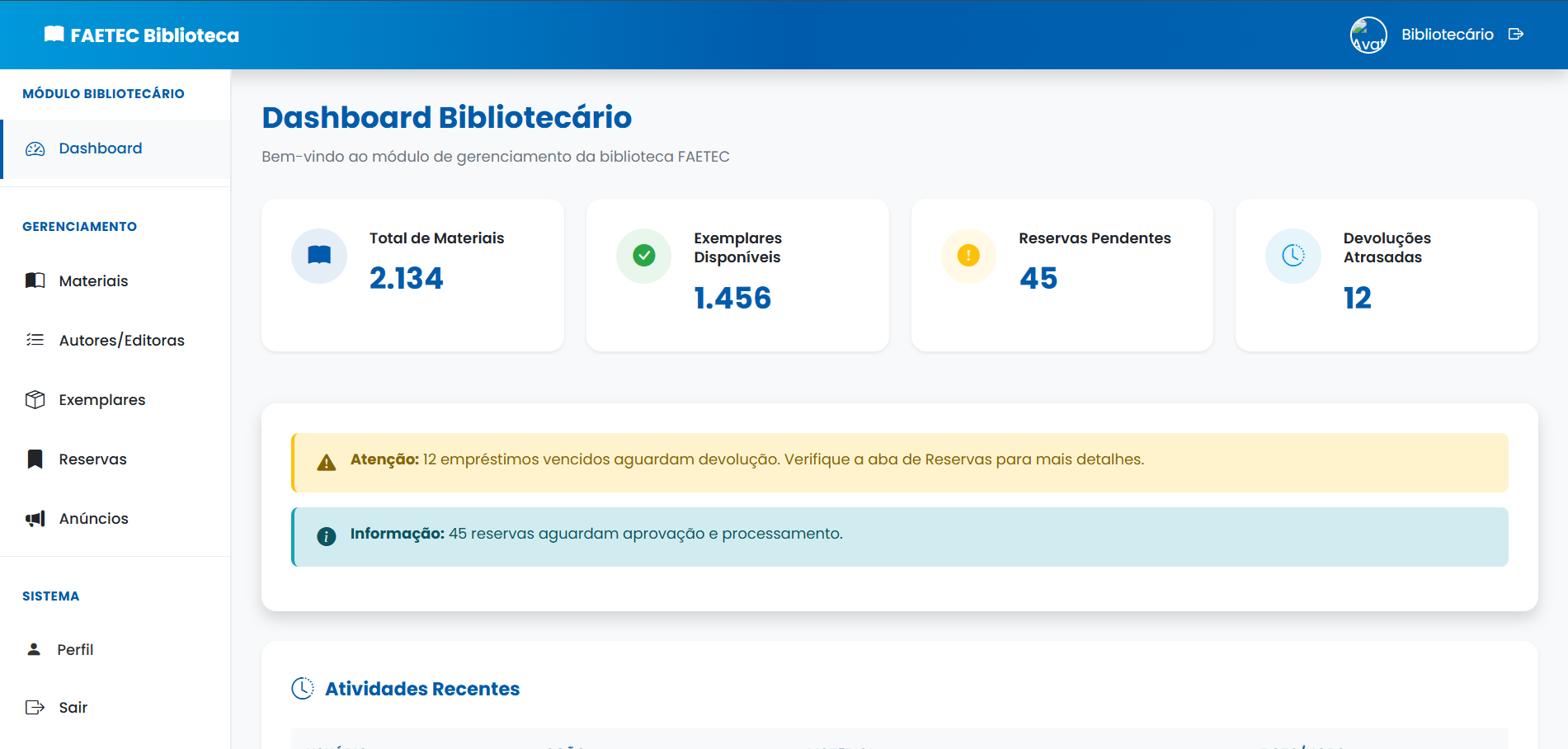1568x749 pixels.
Task: Click the clock icon beside Atividades Recentes
Action: coord(304,688)
